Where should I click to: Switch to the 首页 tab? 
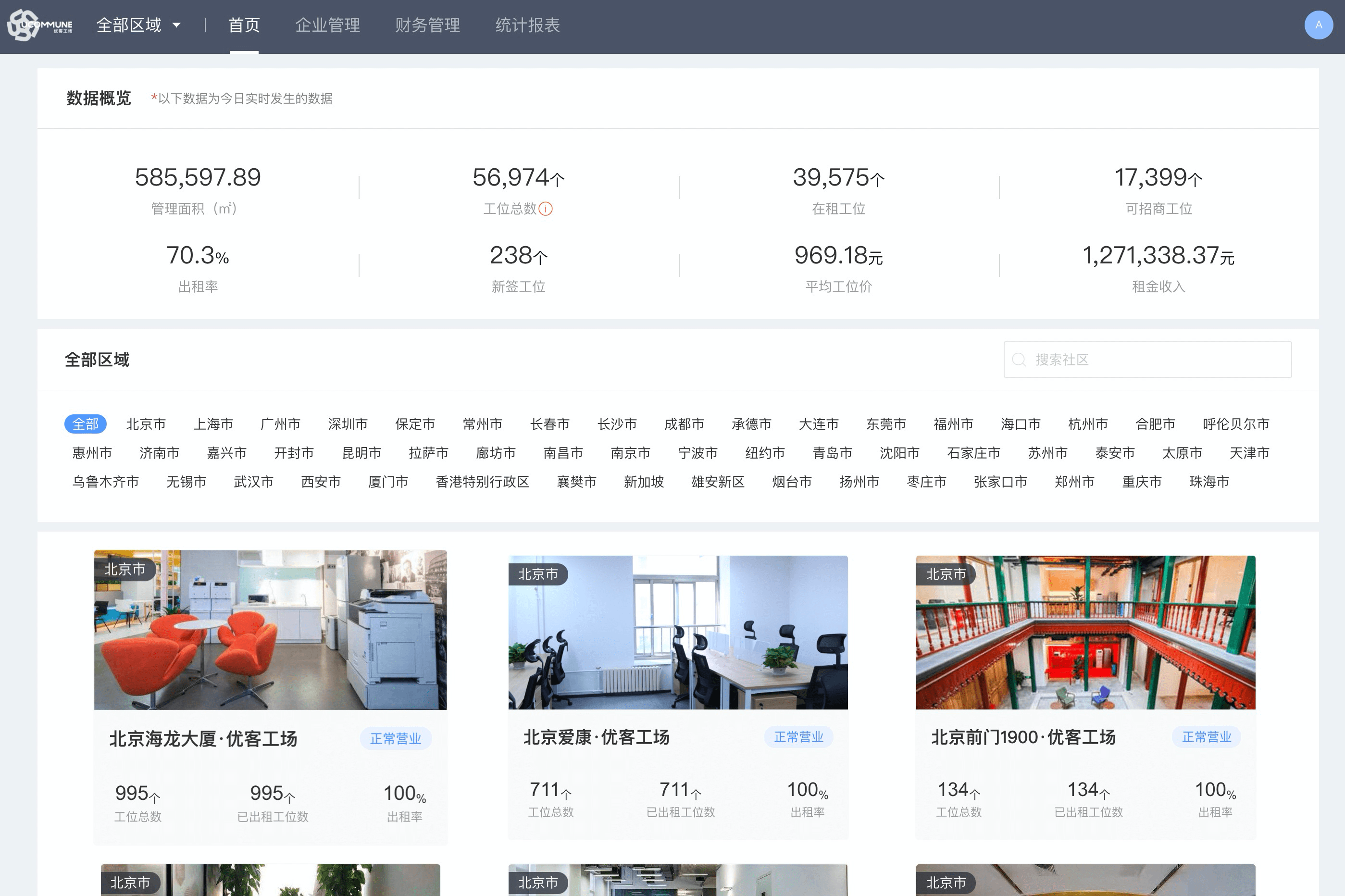point(244,25)
